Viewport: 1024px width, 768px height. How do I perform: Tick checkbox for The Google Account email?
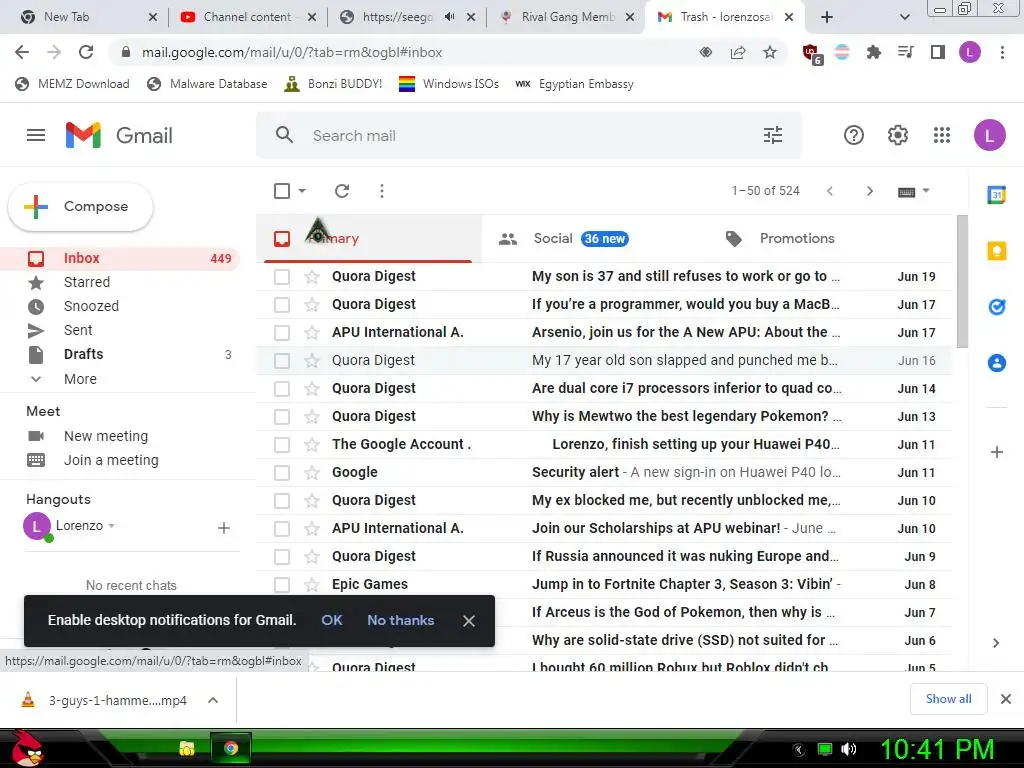(x=282, y=445)
